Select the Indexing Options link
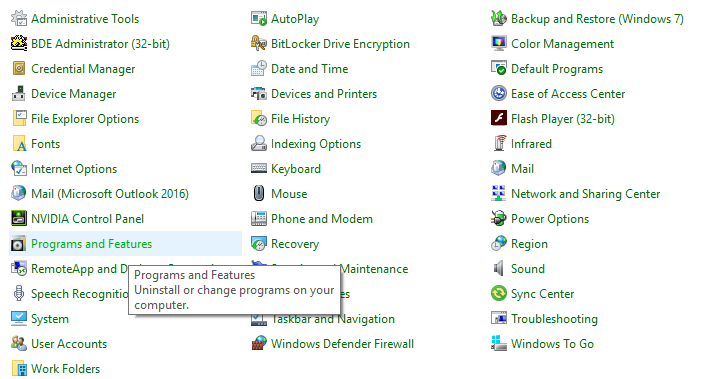Screen dimensions: 710x379 (316, 144)
